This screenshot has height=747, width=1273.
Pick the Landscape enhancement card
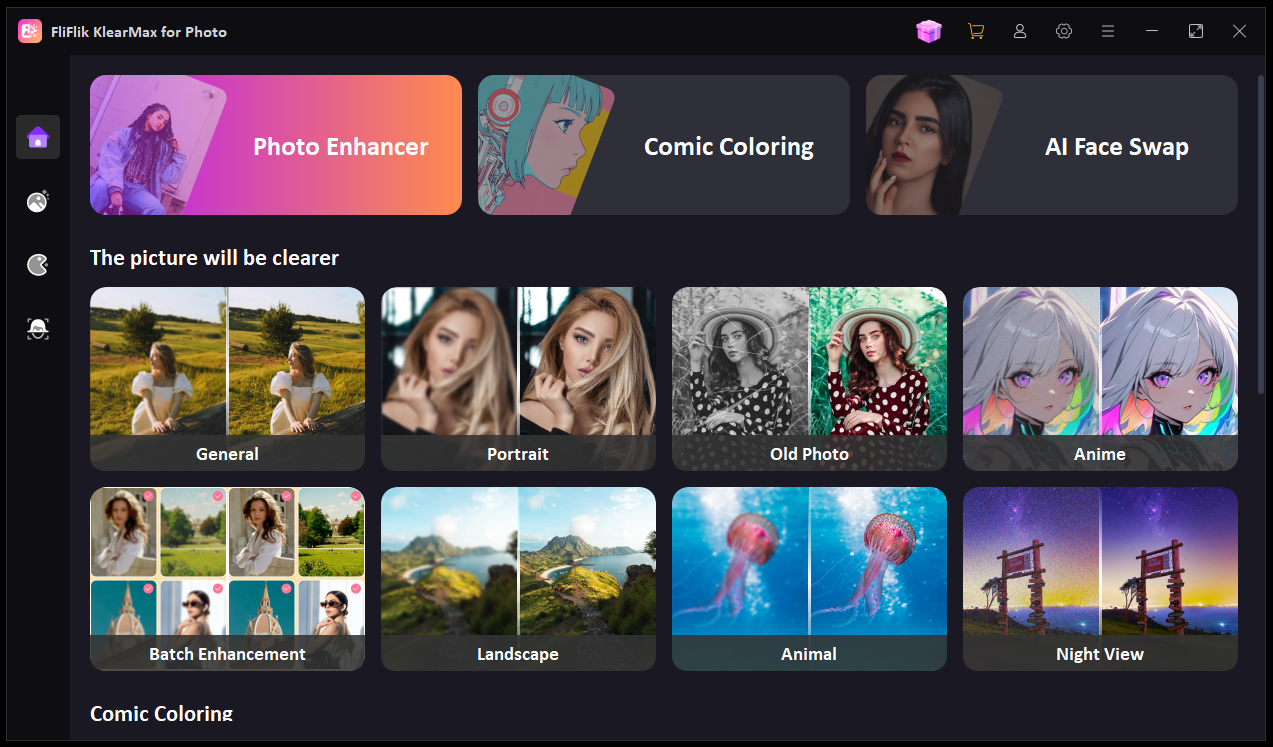(x=518, y=579)
